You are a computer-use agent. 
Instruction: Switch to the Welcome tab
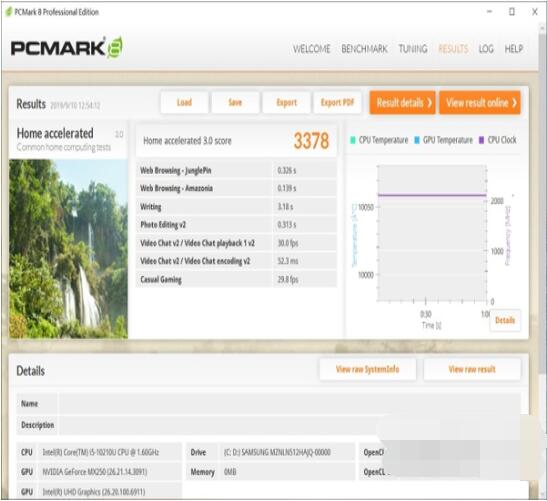click(x=312, y=49)
